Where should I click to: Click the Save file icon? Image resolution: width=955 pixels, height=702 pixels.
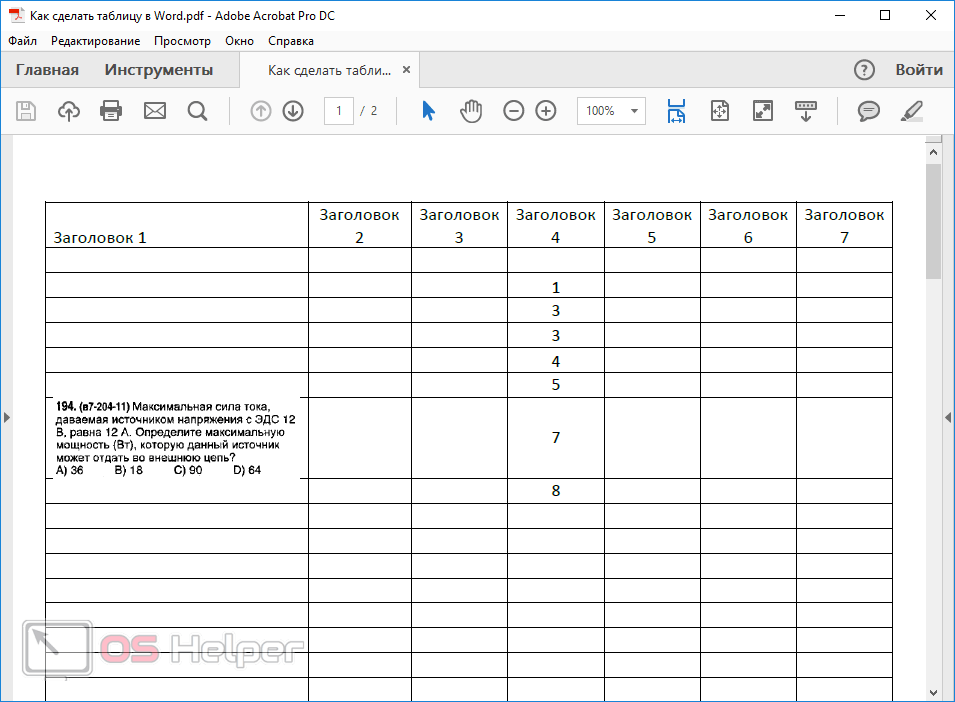coord(26,111)
